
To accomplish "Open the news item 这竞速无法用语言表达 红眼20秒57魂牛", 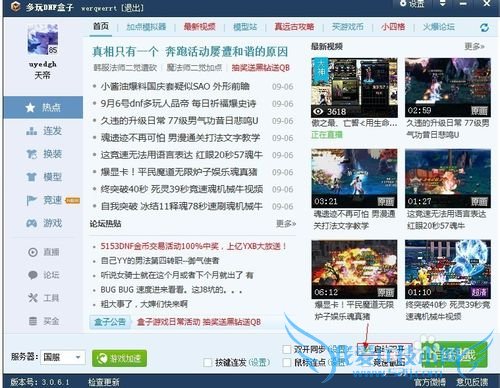I will coord(182,155).
